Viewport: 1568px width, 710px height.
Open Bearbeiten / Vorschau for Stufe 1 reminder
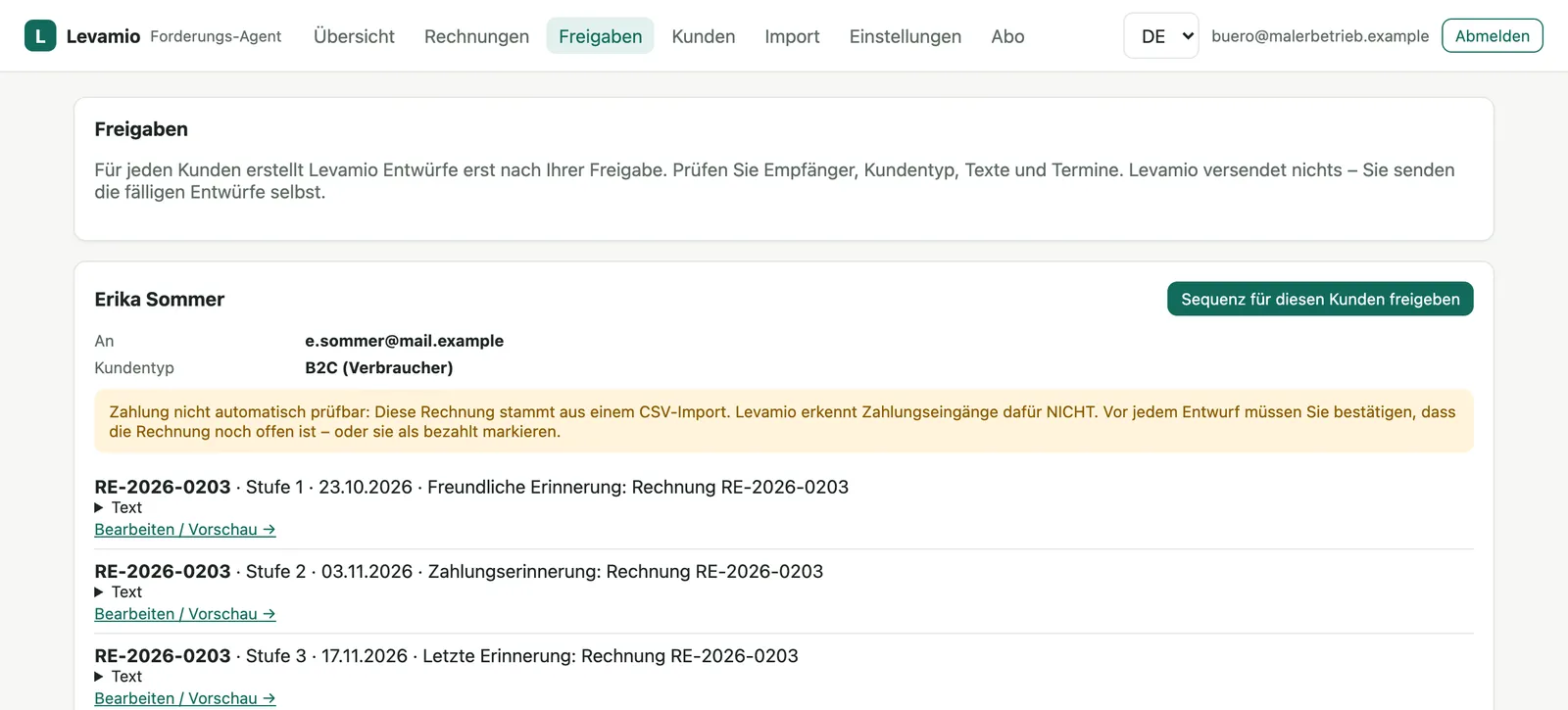pos(185,530)
